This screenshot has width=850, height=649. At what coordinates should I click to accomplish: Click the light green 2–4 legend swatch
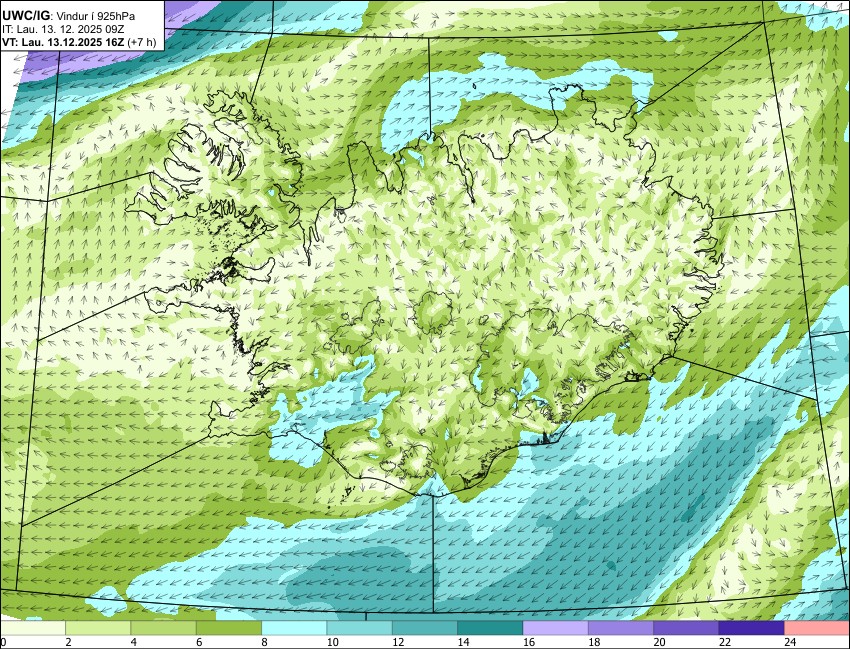point(98,628)
